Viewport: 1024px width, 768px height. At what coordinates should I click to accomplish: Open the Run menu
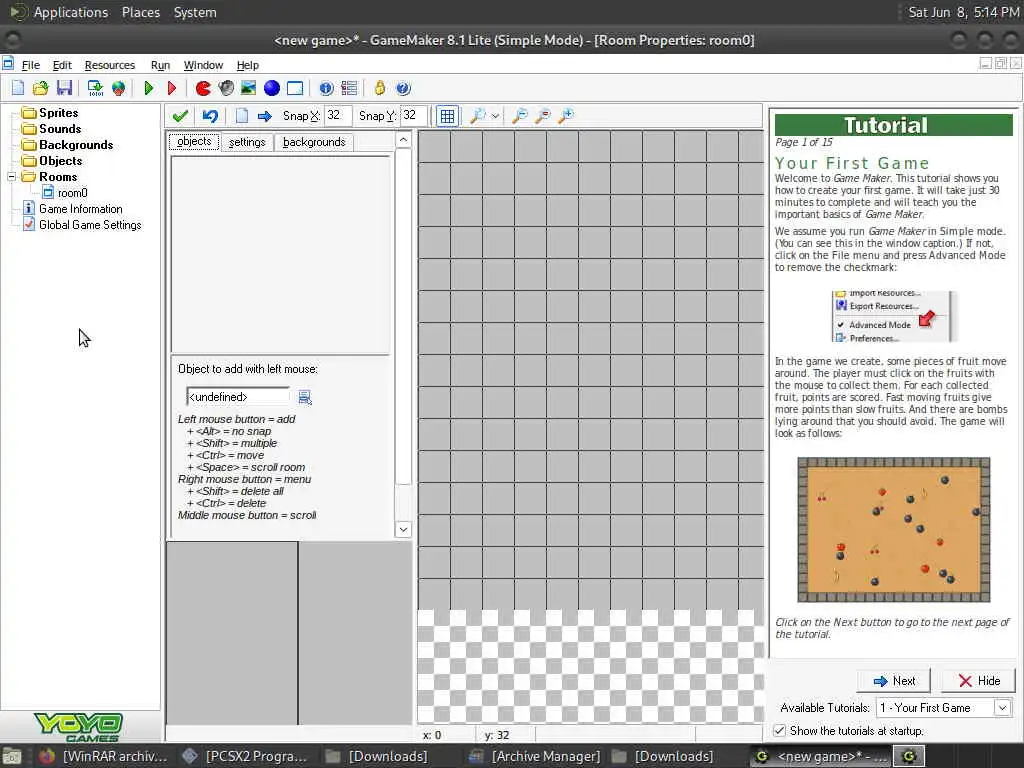pyautogui.click(x=160, y=65)
